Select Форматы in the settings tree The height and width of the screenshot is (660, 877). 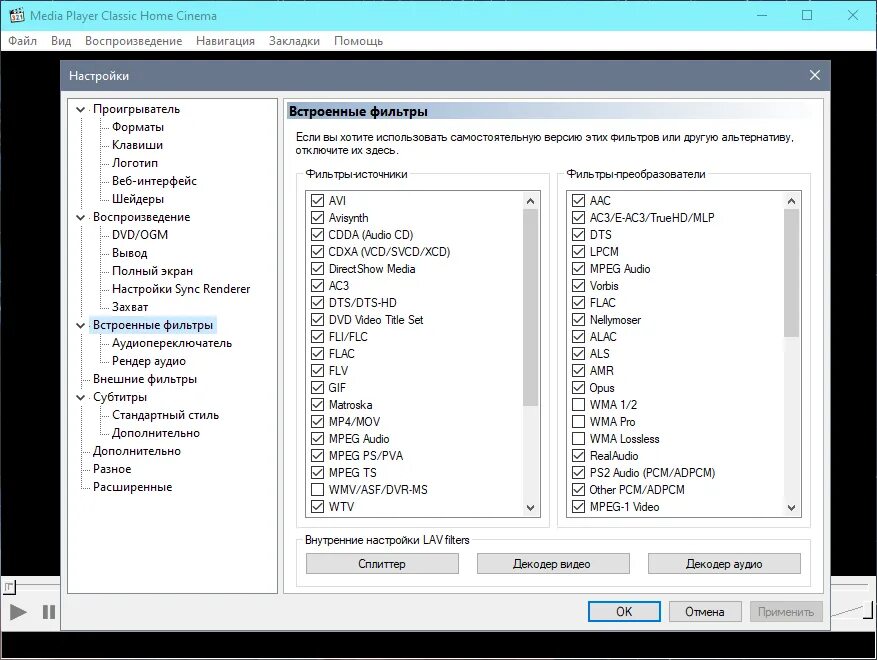click(138, 127)
